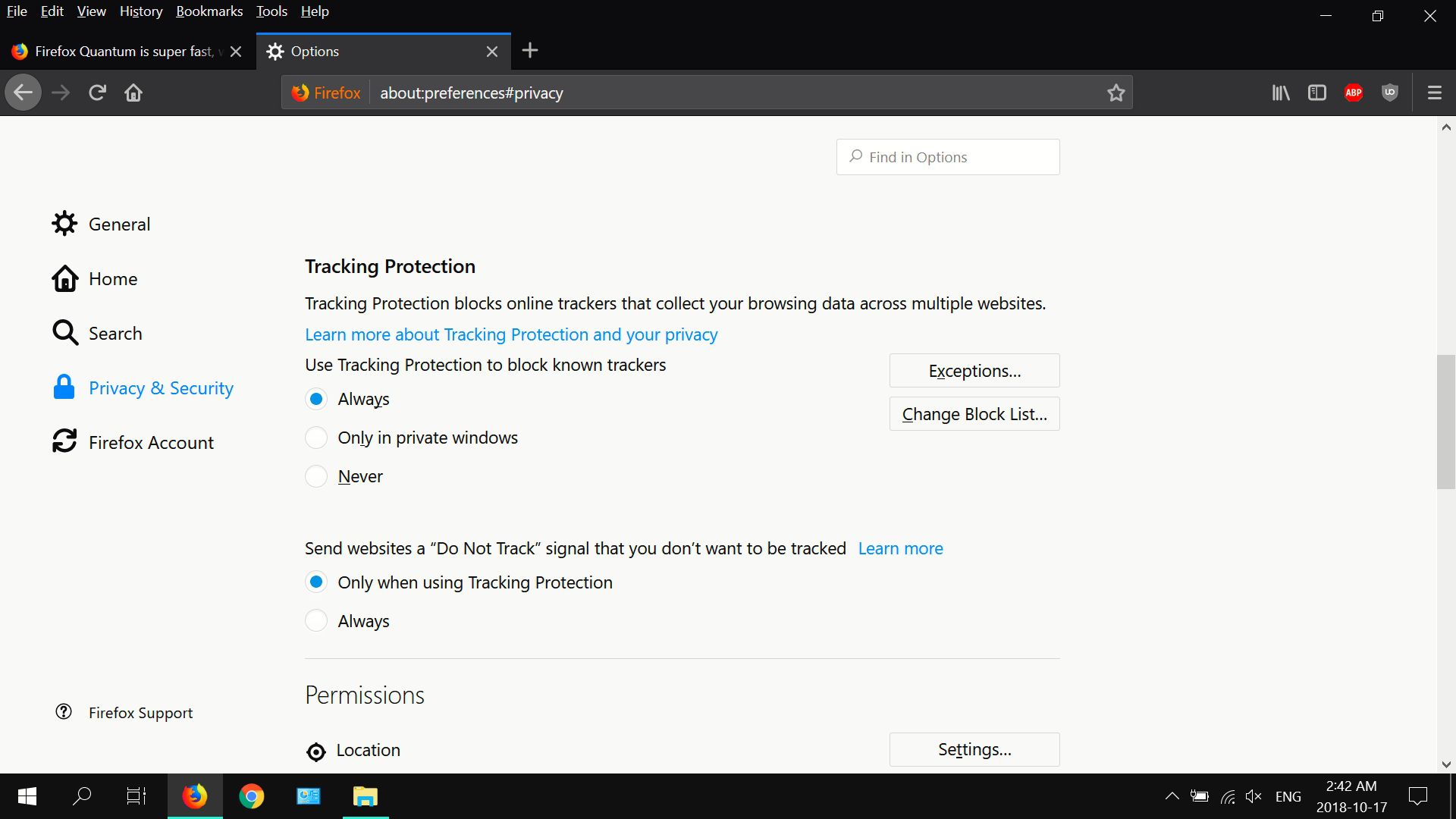
Task: Open the ID card app pinned on the taskbar
Action: pos(309,796)
